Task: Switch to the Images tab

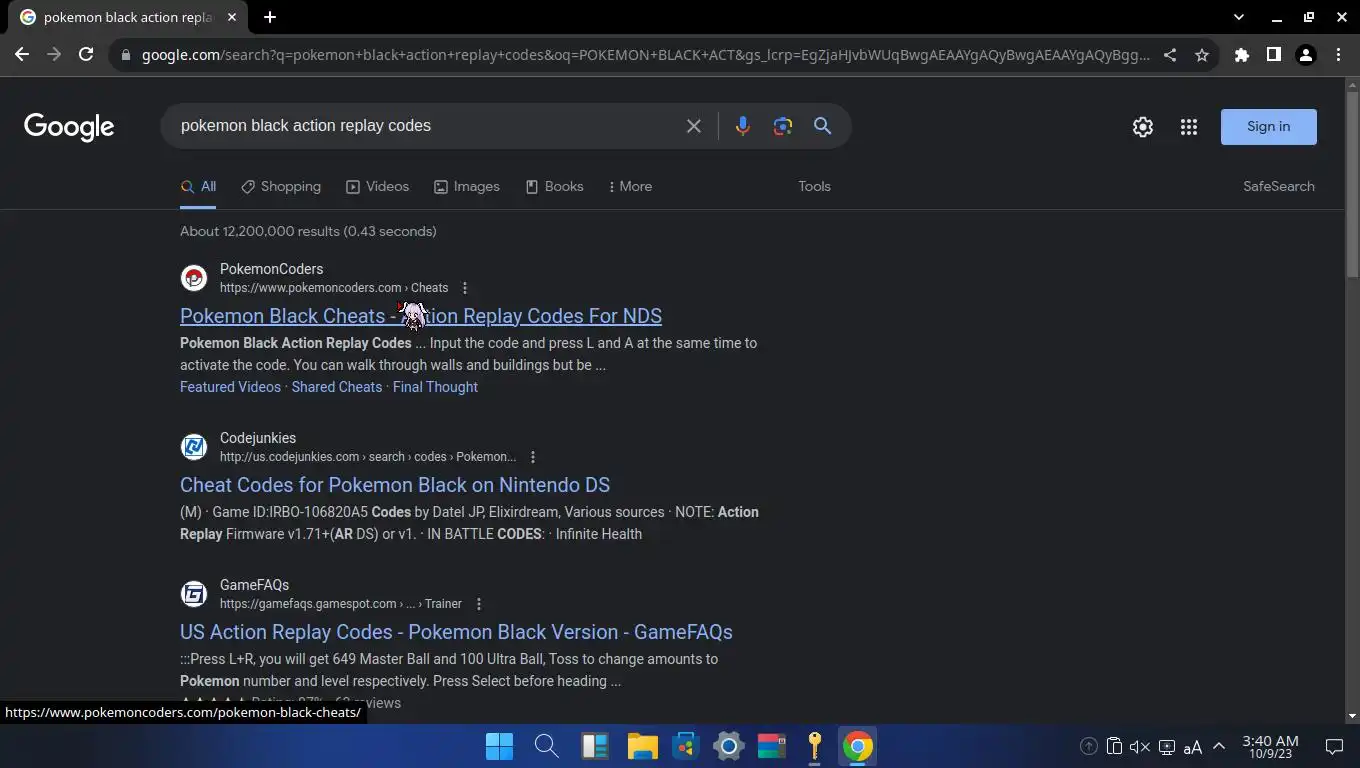Action: tap(466, 187)
